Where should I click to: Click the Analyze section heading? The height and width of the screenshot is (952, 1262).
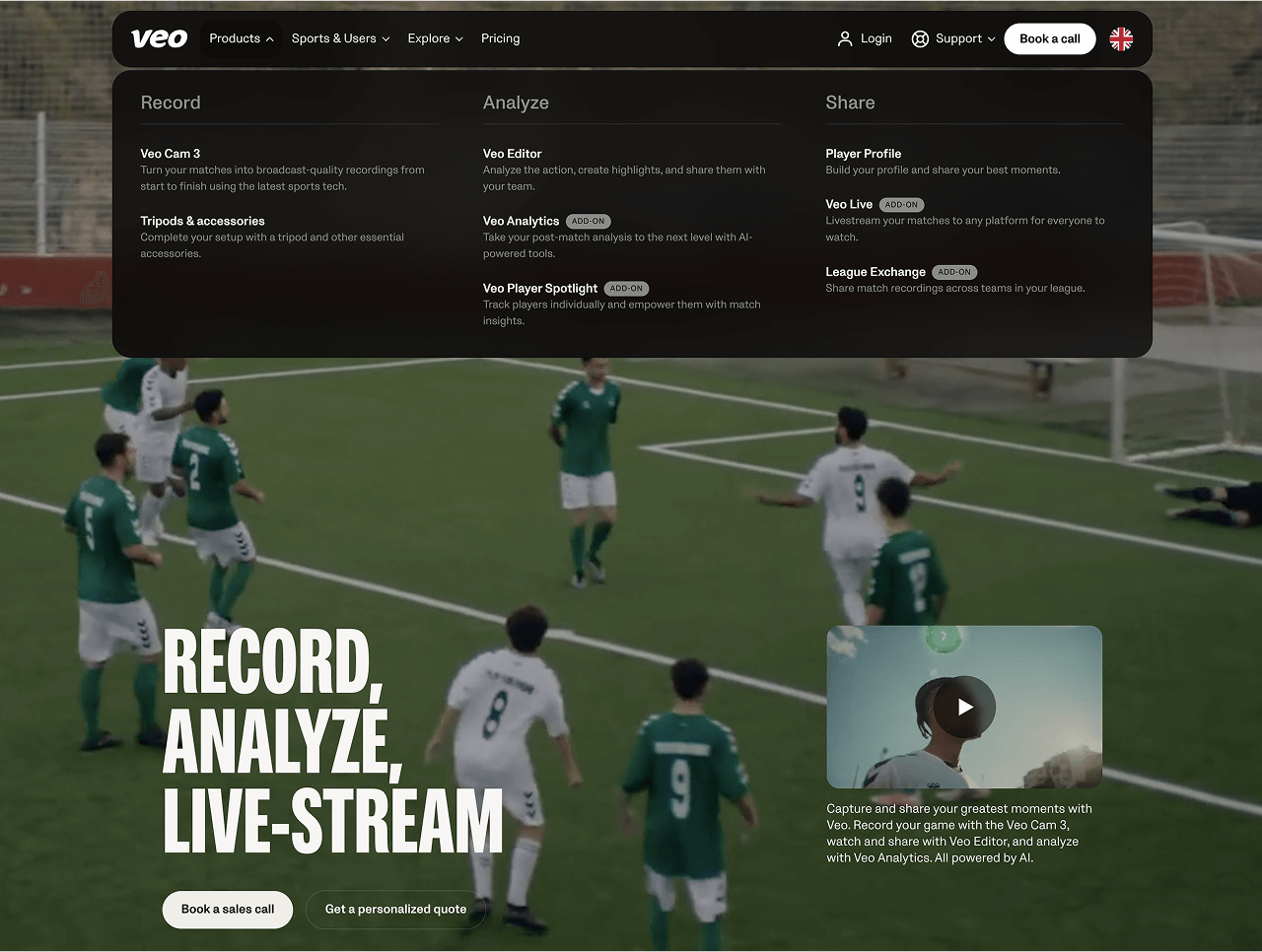(x=516, y=102)
